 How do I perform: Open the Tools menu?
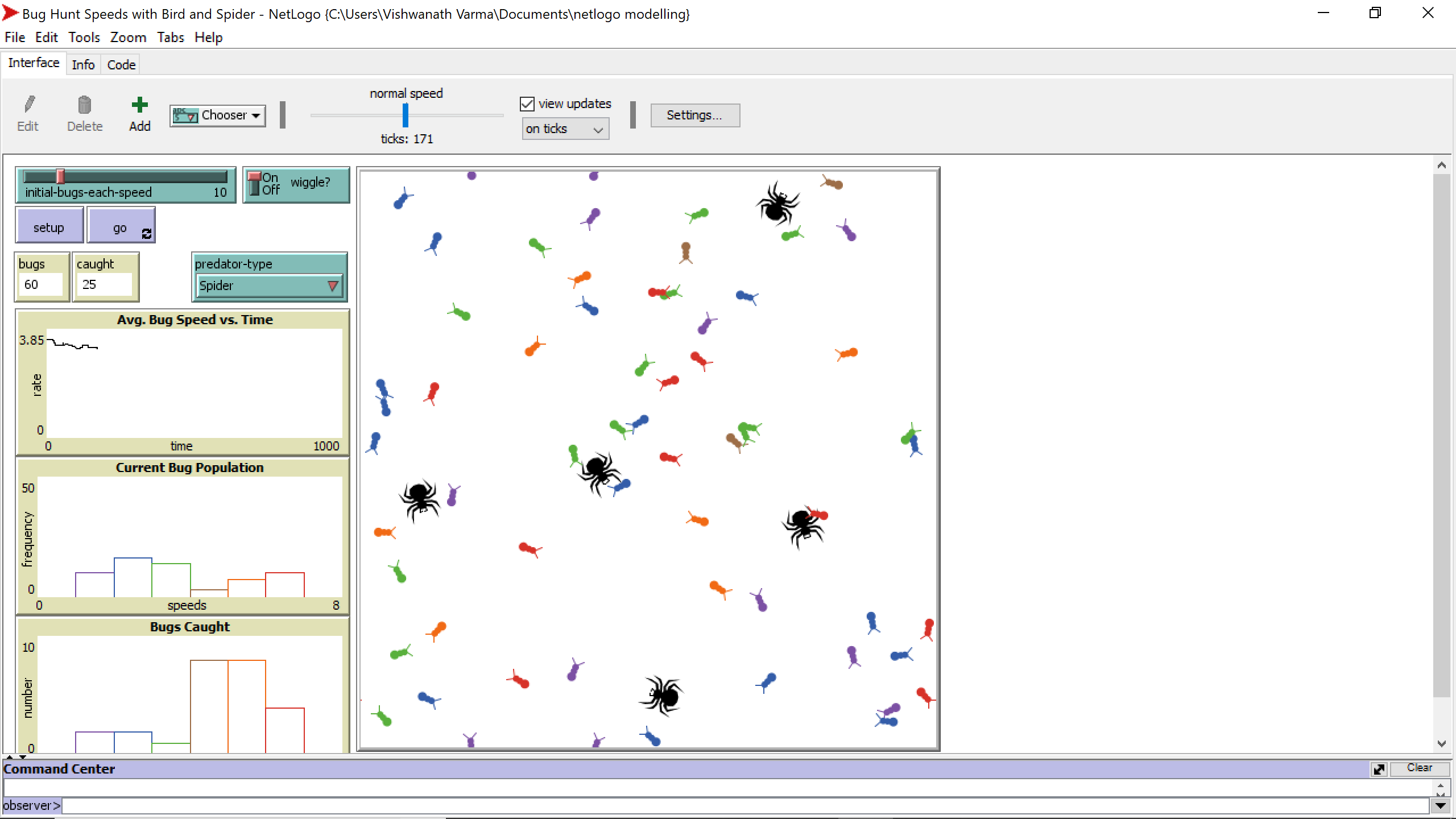click(x=84, y=37)
